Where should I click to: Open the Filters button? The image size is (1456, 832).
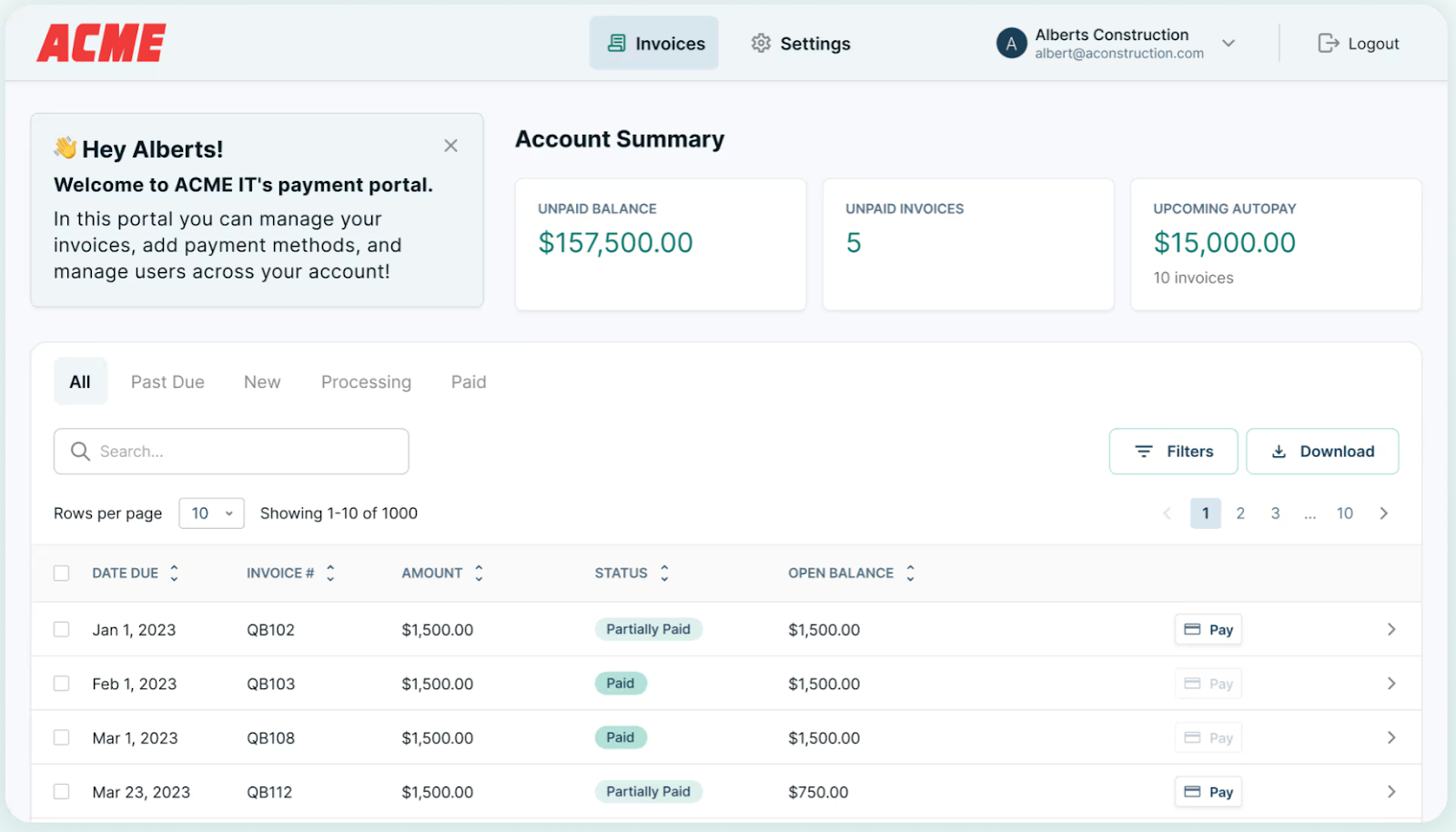click(1173, 452)
